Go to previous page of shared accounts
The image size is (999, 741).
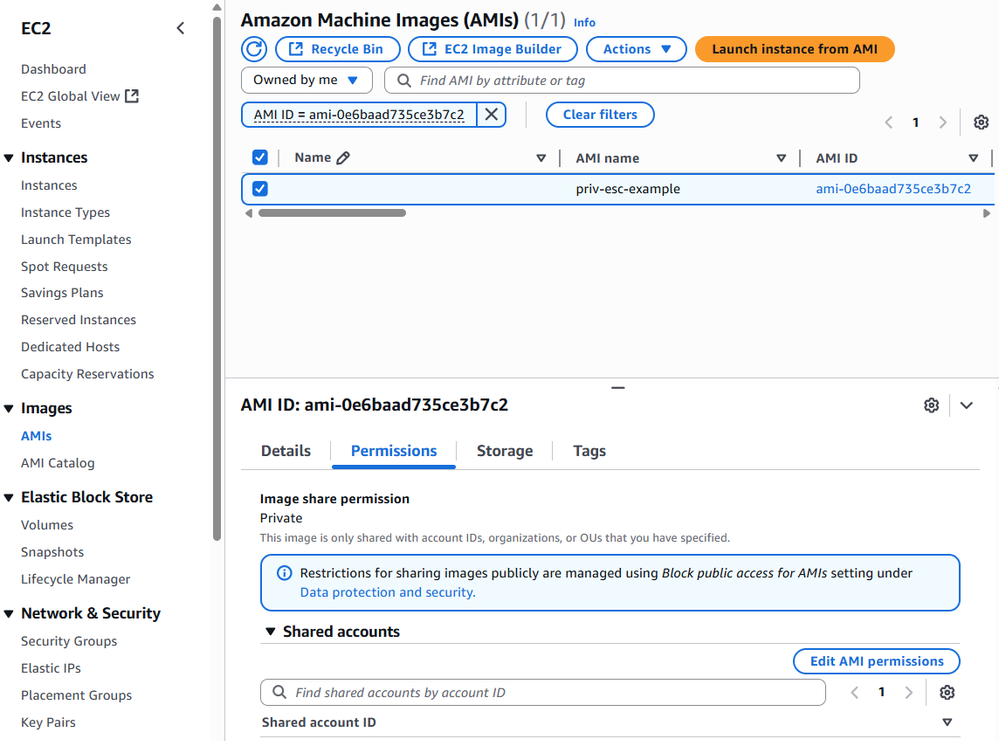855,693
